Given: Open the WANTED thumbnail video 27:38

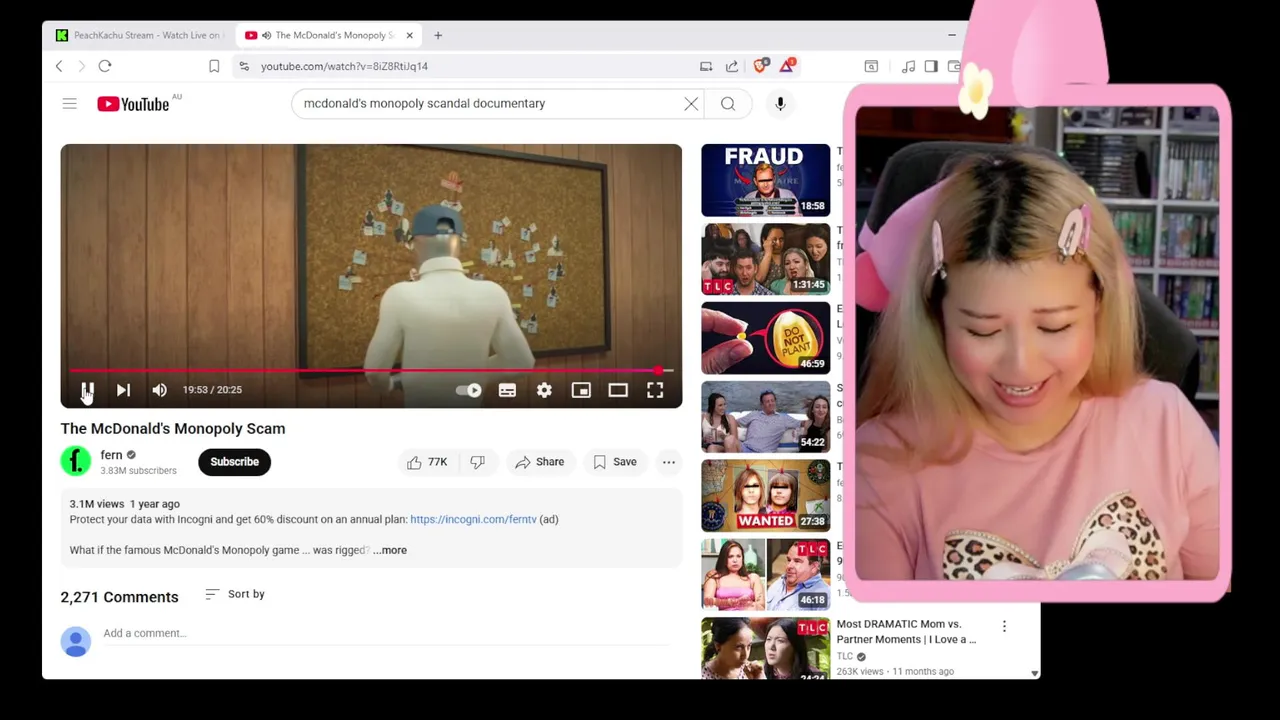Looking at the screenshot, I should pos(765,496).
